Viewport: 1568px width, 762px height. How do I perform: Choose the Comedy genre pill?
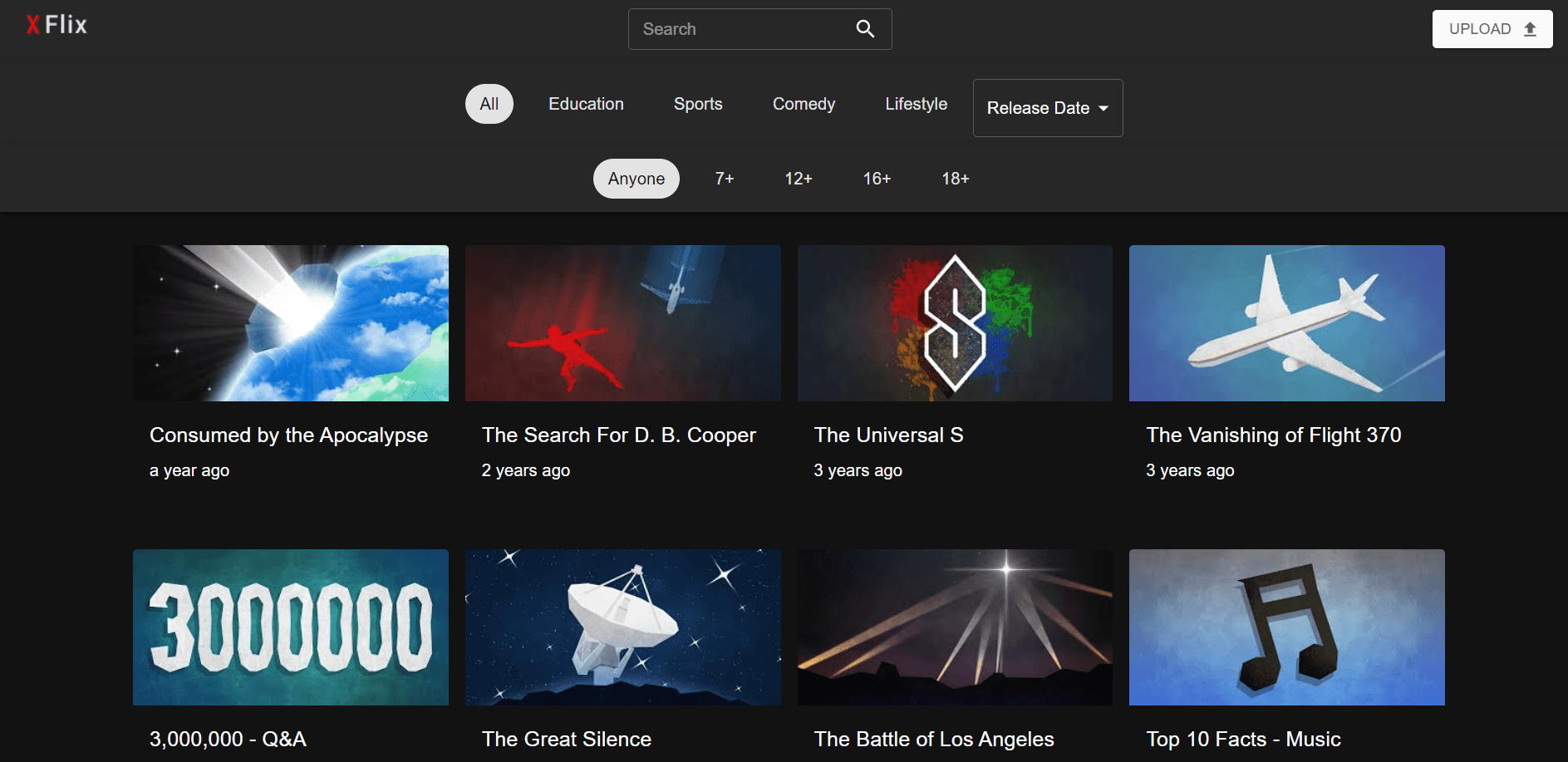(x=804, y=104)
